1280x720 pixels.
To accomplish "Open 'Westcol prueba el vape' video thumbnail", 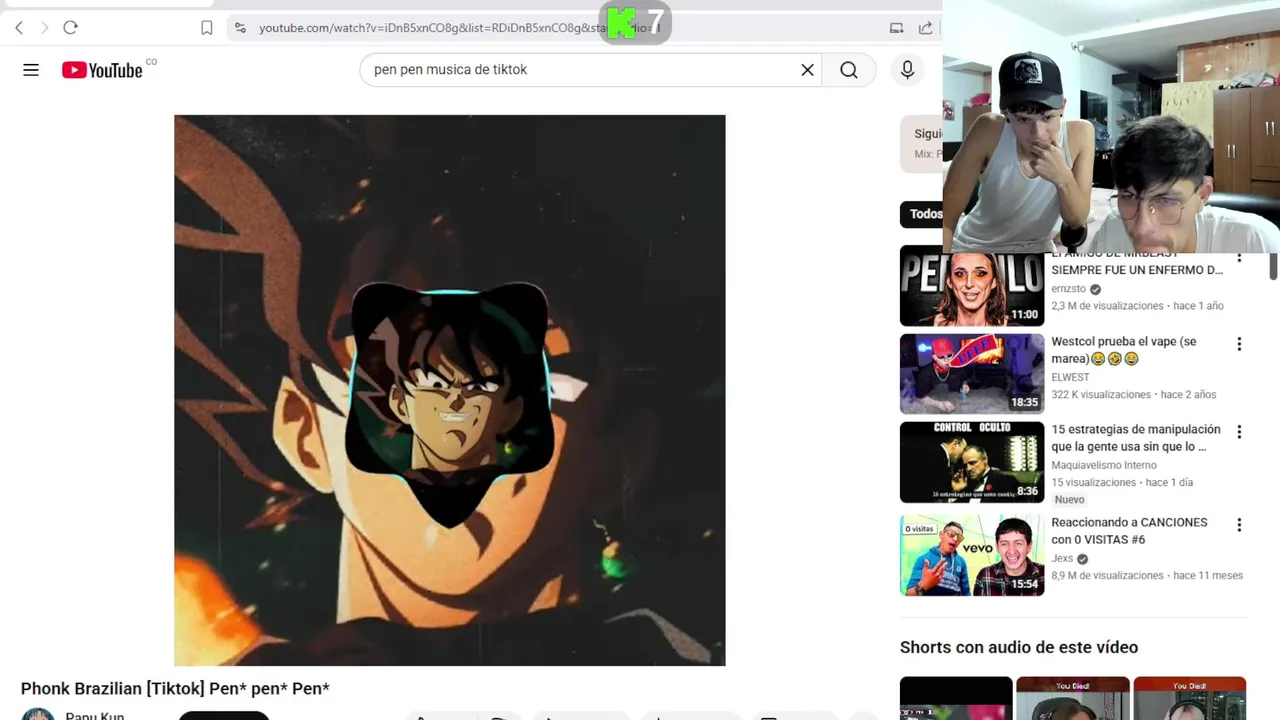I will click(972, 374).
